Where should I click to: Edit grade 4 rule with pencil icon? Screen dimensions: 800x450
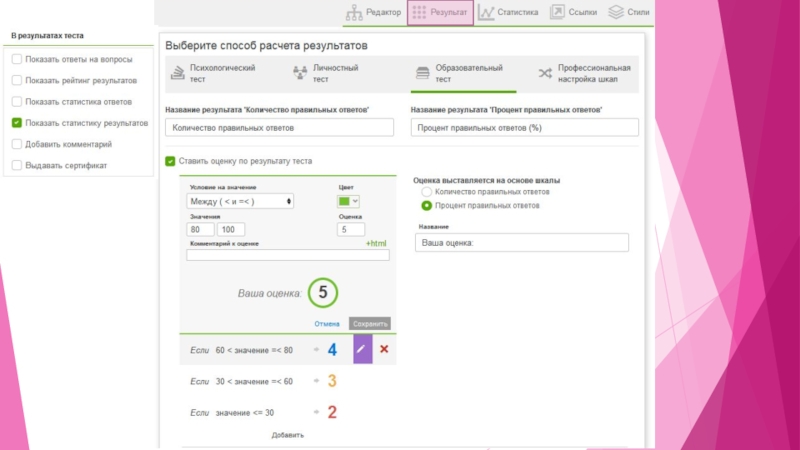click(x=363, y=349)
